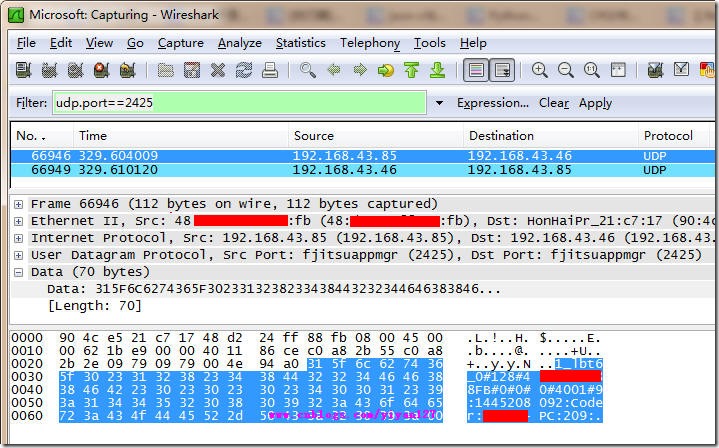Image resolution: width=719 pixels, height=448 pixels.
Task: Select the Internet Protocol detail line text
Action: pyautogui.click(x=371, y=238)
